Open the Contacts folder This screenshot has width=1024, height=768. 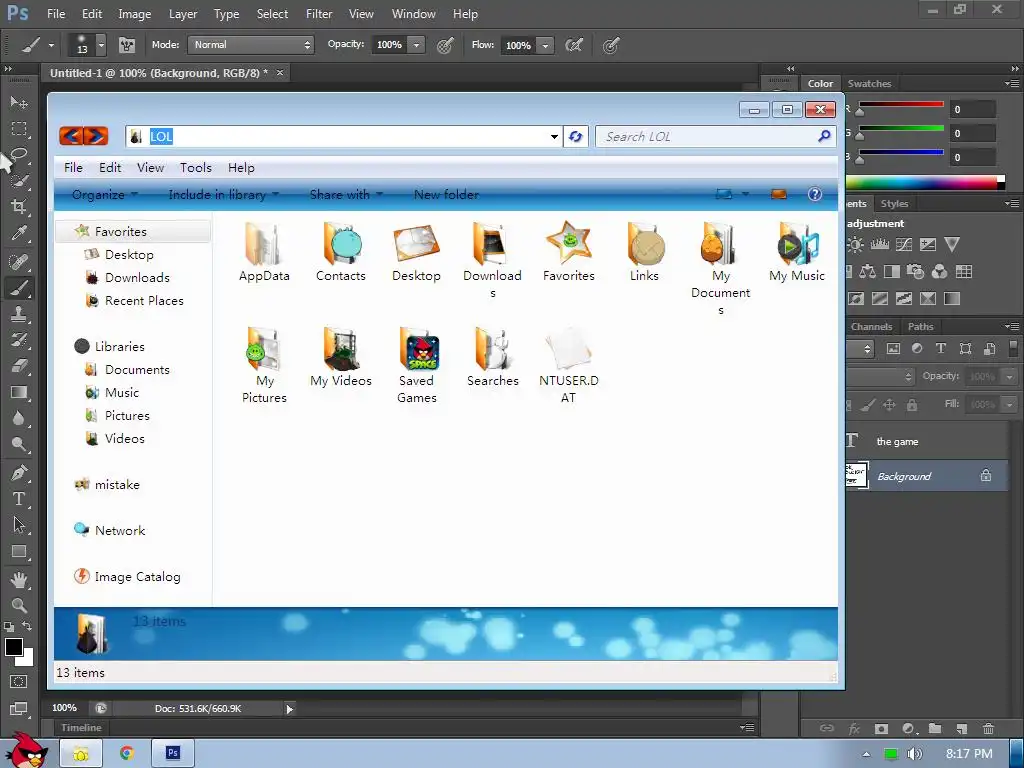[x=340, y=252]
